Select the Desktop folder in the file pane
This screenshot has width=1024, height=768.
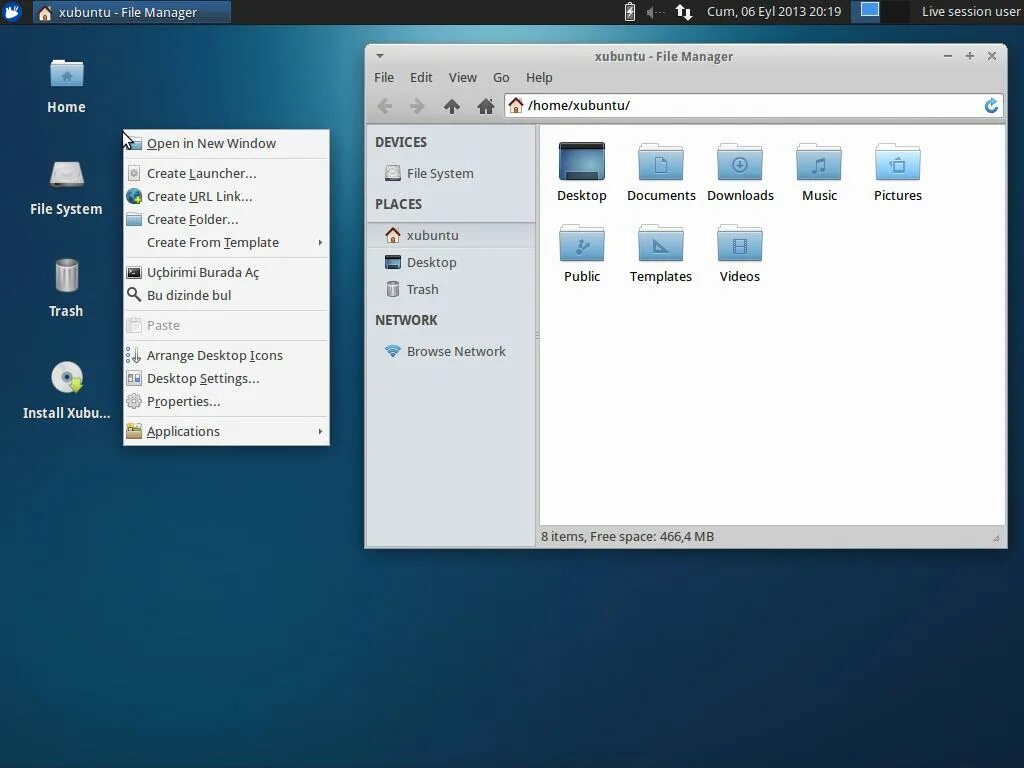coord(581,172)
